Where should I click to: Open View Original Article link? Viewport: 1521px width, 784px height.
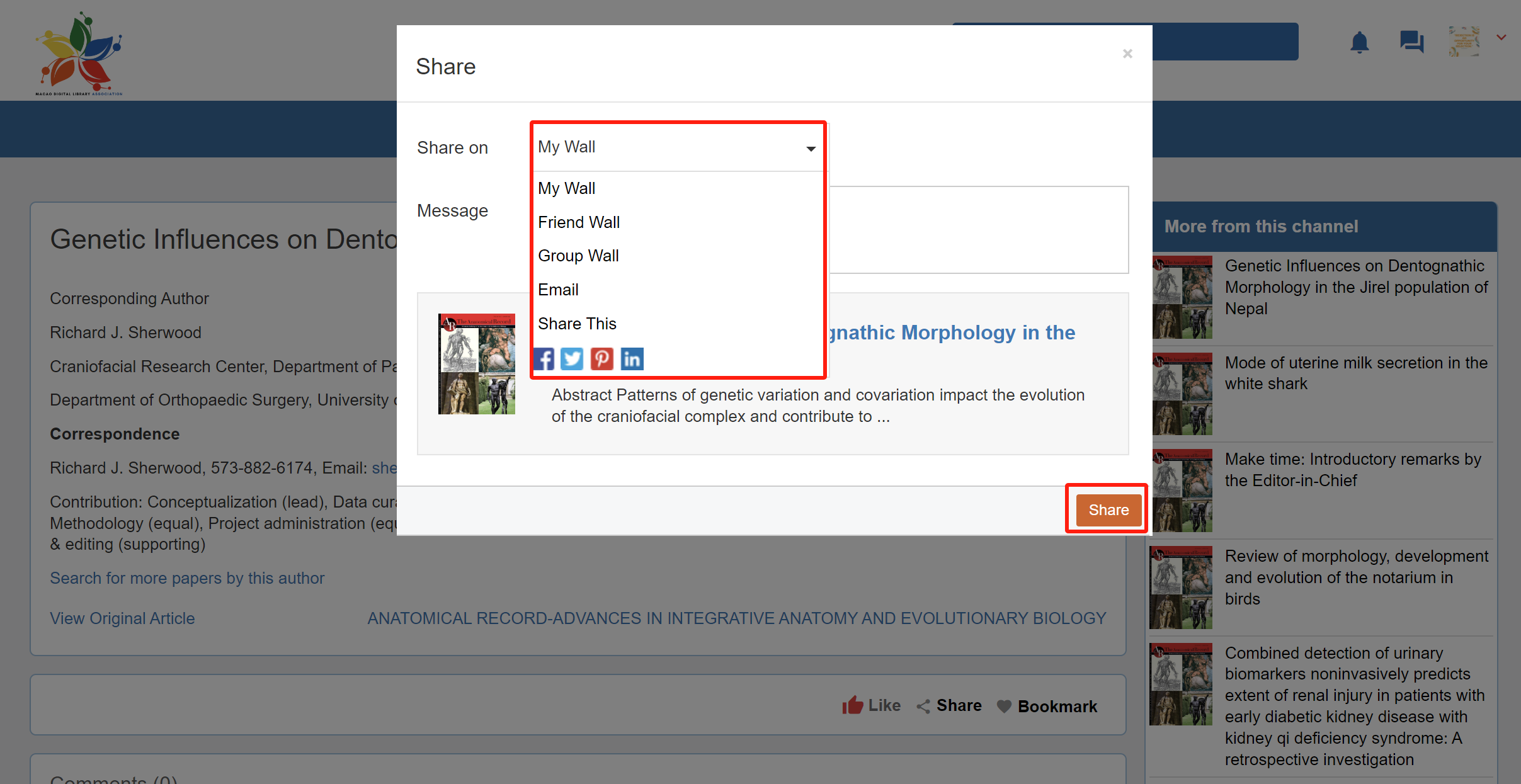(122, 618)
